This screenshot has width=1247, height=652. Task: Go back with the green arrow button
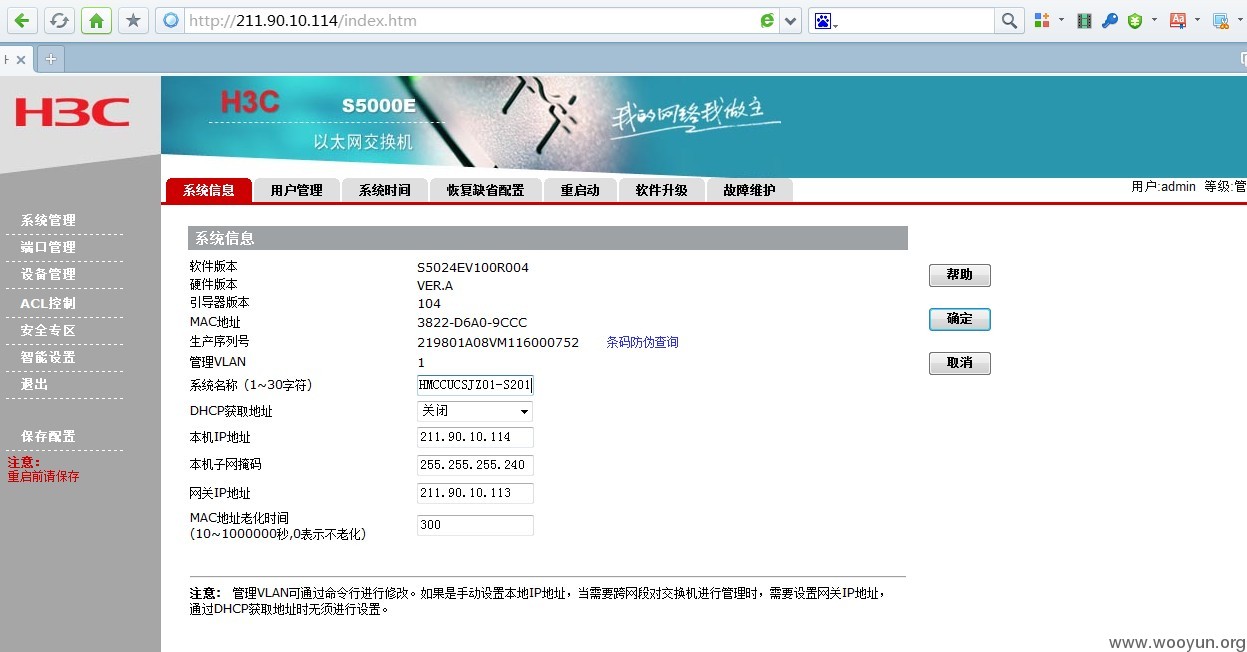22,20
